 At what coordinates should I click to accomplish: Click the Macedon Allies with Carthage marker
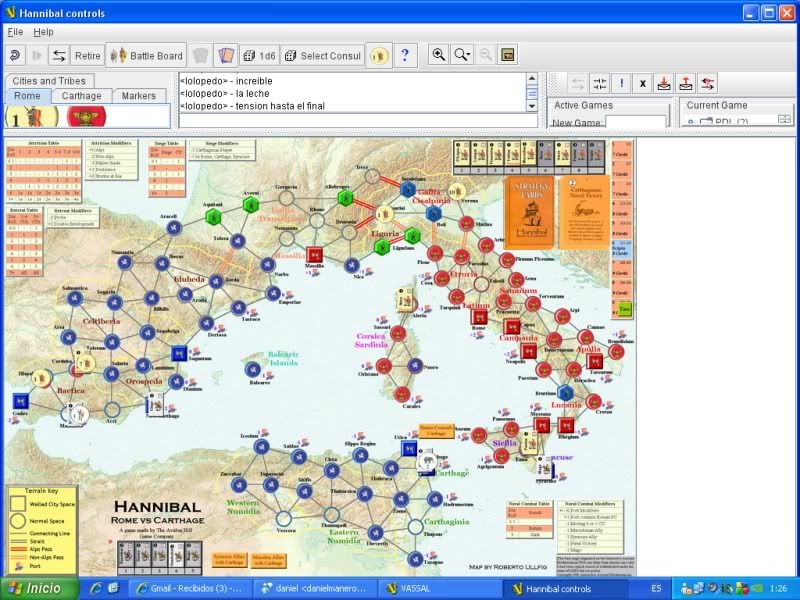(268, 560)
